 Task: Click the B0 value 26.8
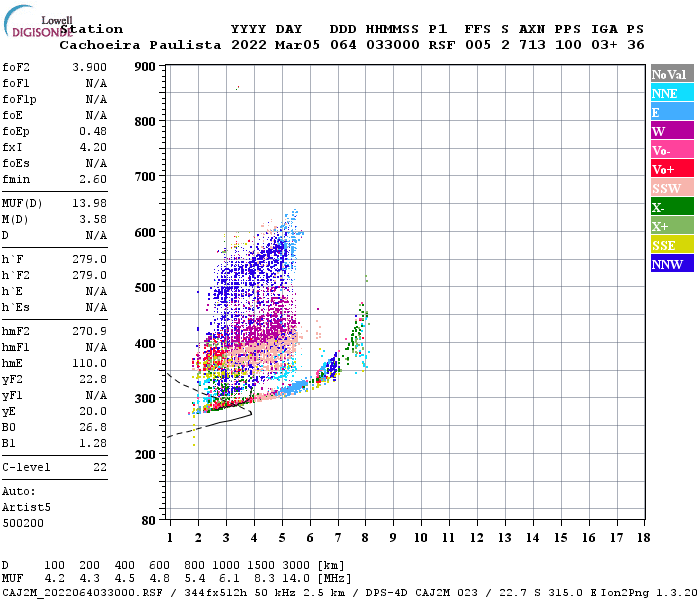pyautogui.click(x=93, y=428)
